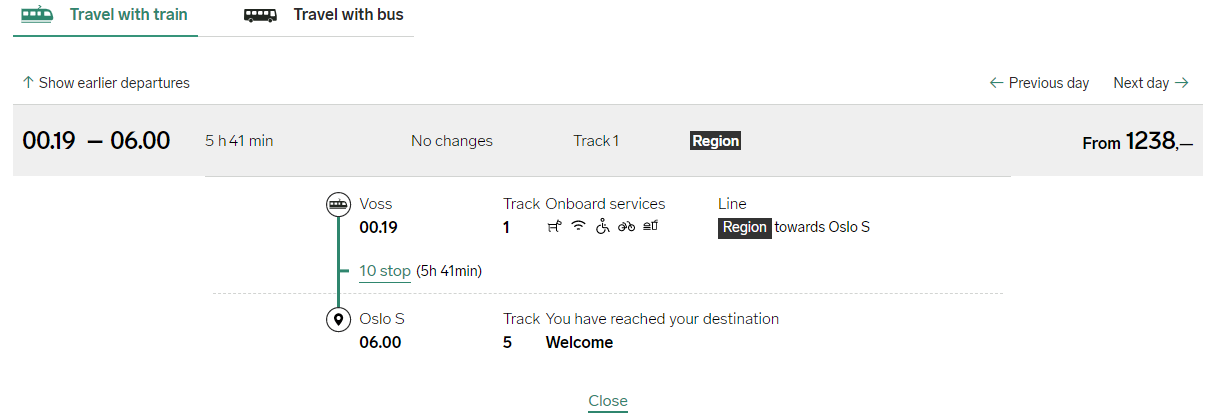
Task: Click the Region label towards Oslo S
Action: pos(745,227)
